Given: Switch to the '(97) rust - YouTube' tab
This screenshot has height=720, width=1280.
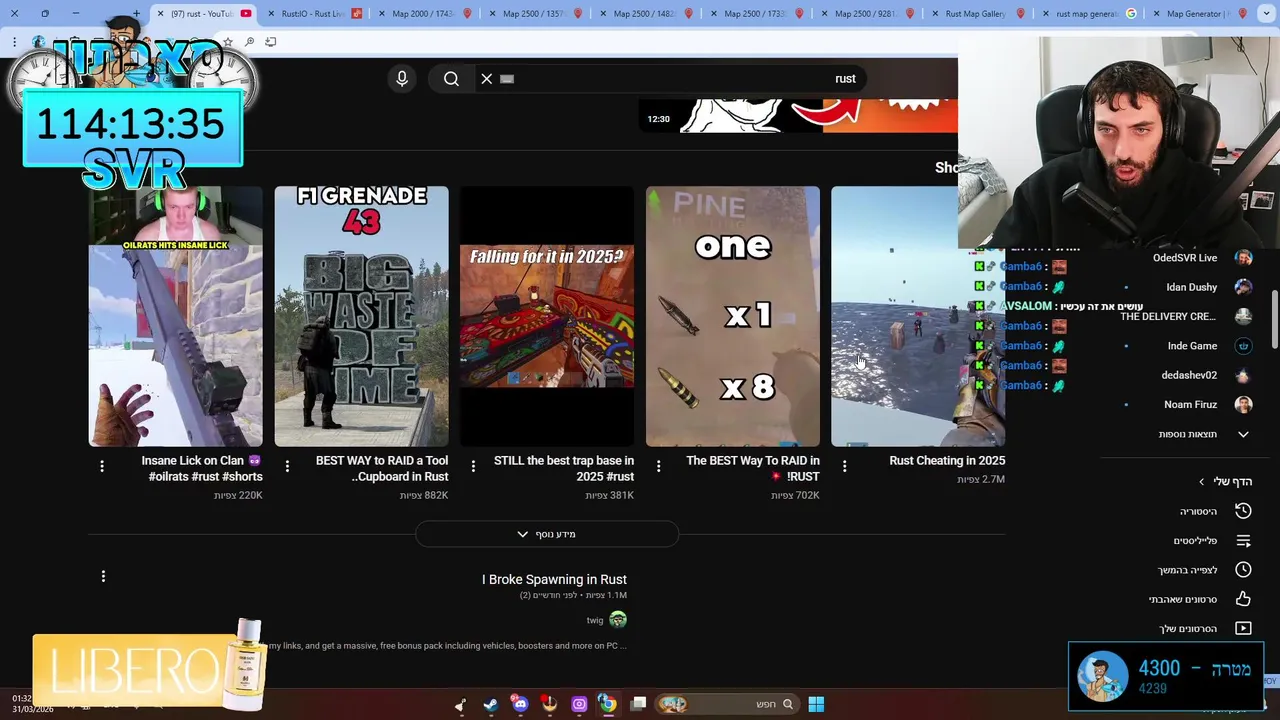Looking at the screenshot, I should tap(203, 14).
